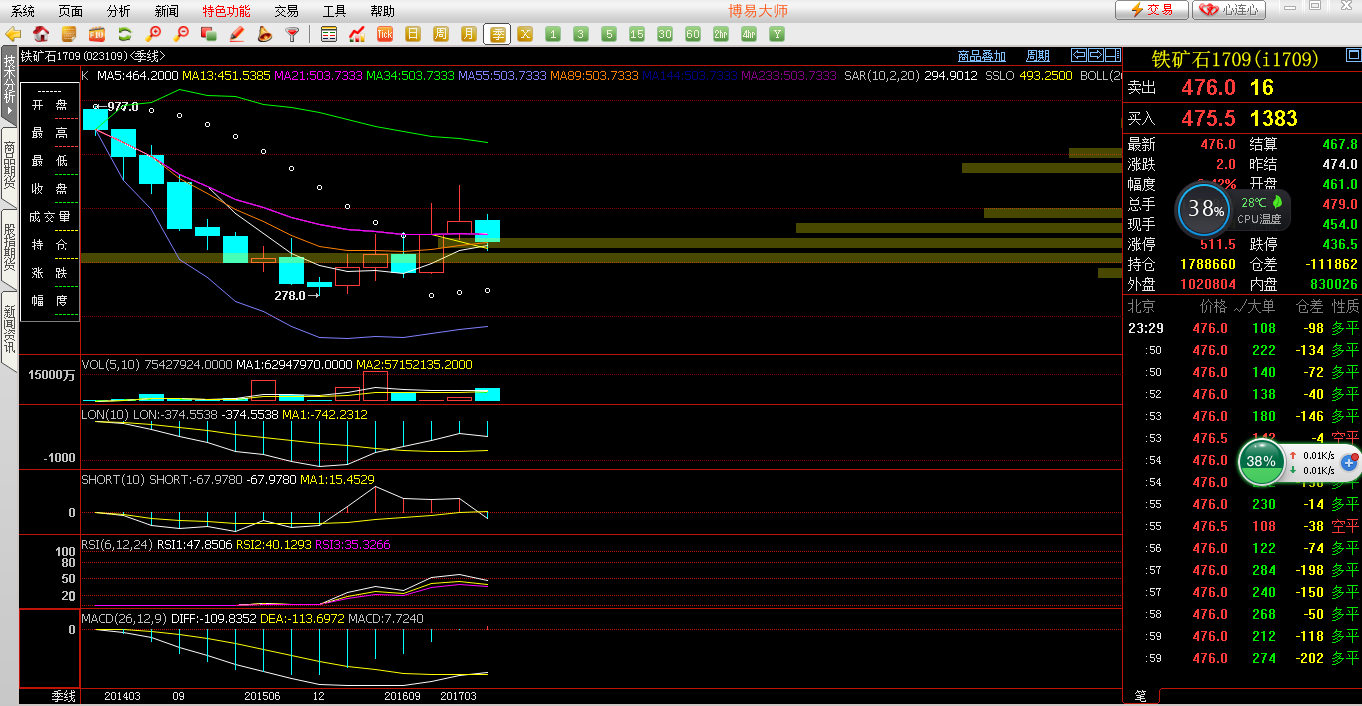Toggle the side panel layout icon
Image resolution: width=1362 pixels, height=706 pixels.
point(1113,55)
